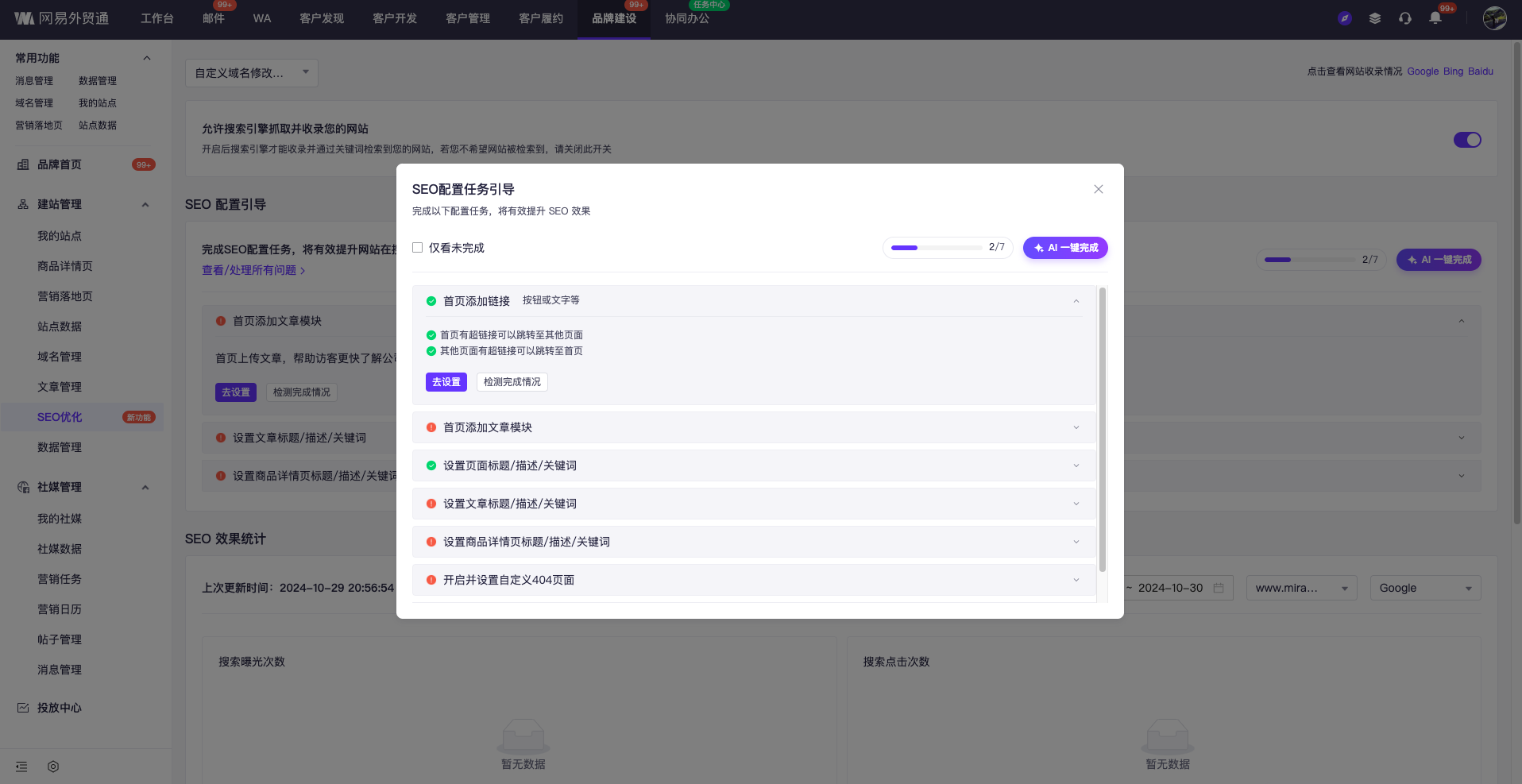The image size is (1522, 784).
Task: Close the SEO配置任务引导 dialog
Action: (x=1098, y=189)
